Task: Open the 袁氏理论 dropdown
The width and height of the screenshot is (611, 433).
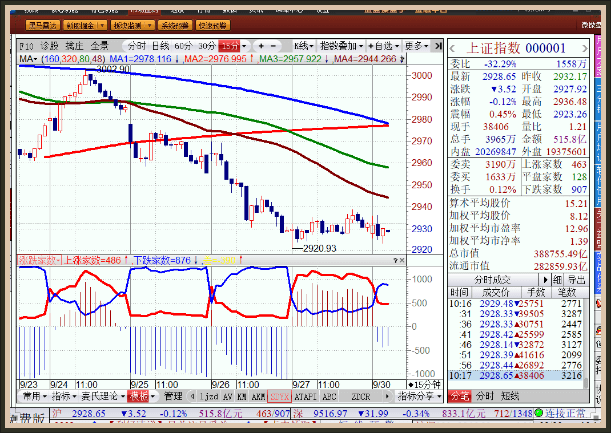Action: tap(103, 396)
